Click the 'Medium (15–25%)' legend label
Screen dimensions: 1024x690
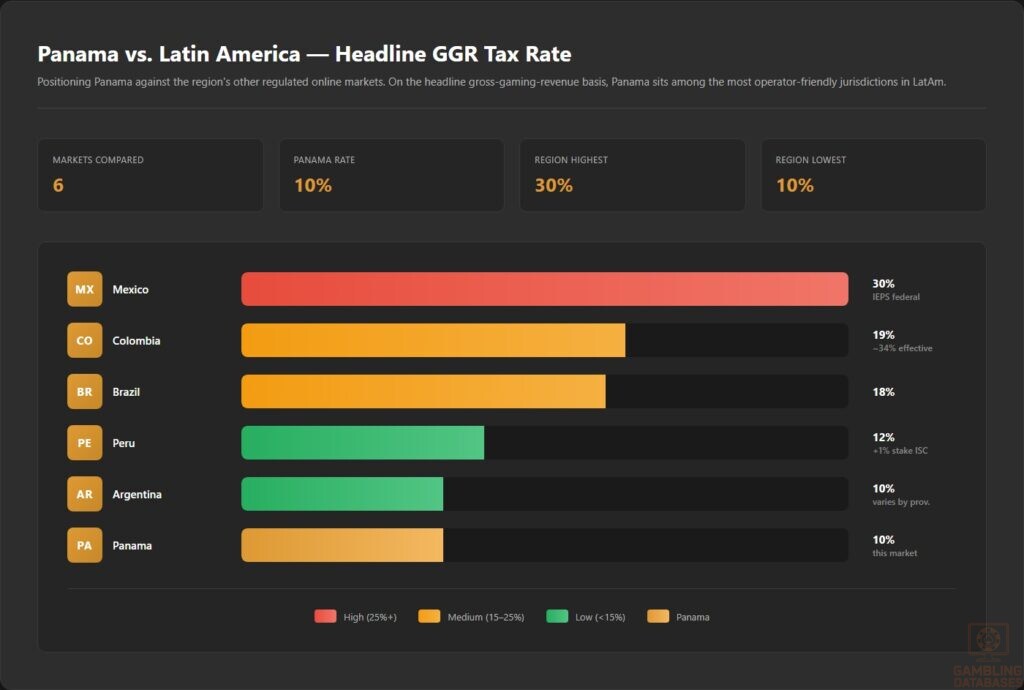(x=486, y=617)
